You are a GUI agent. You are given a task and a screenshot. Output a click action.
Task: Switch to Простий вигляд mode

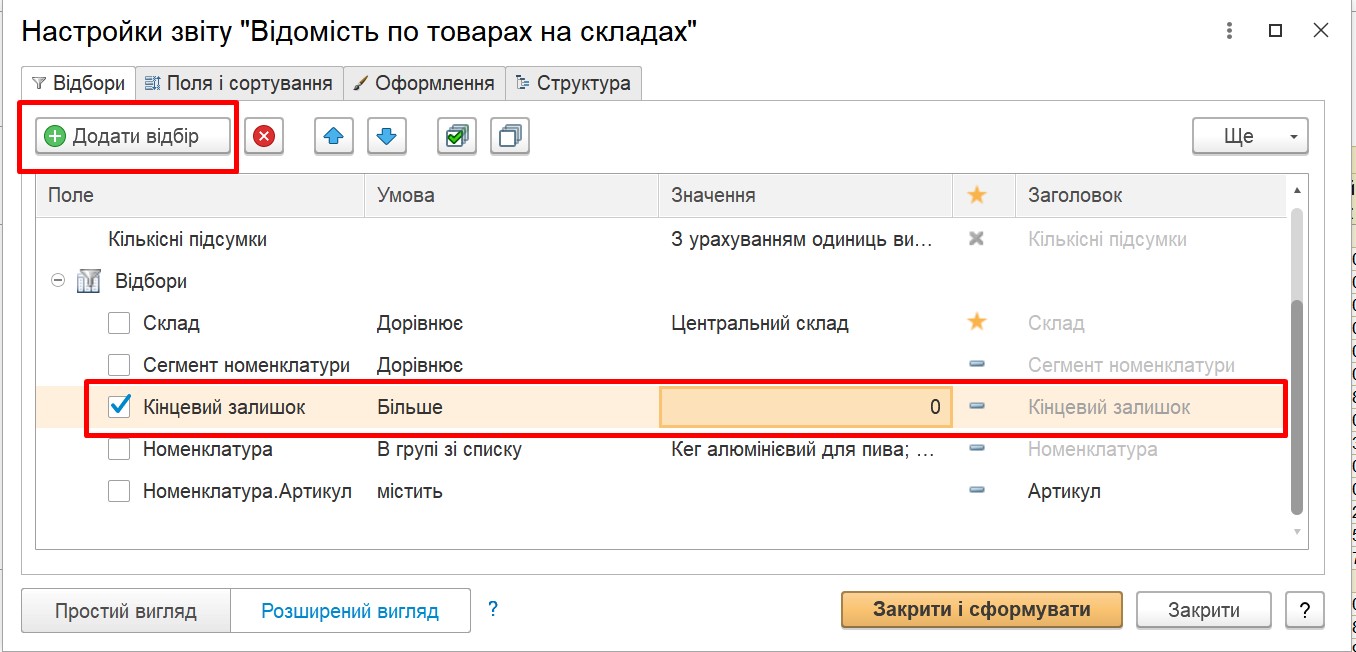pos(126,610)
